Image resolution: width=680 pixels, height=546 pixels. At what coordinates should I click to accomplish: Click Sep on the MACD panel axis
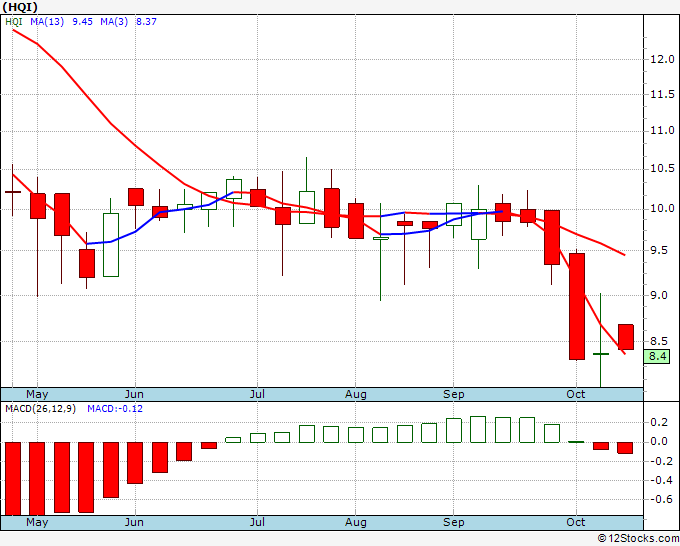pos(454,522)
